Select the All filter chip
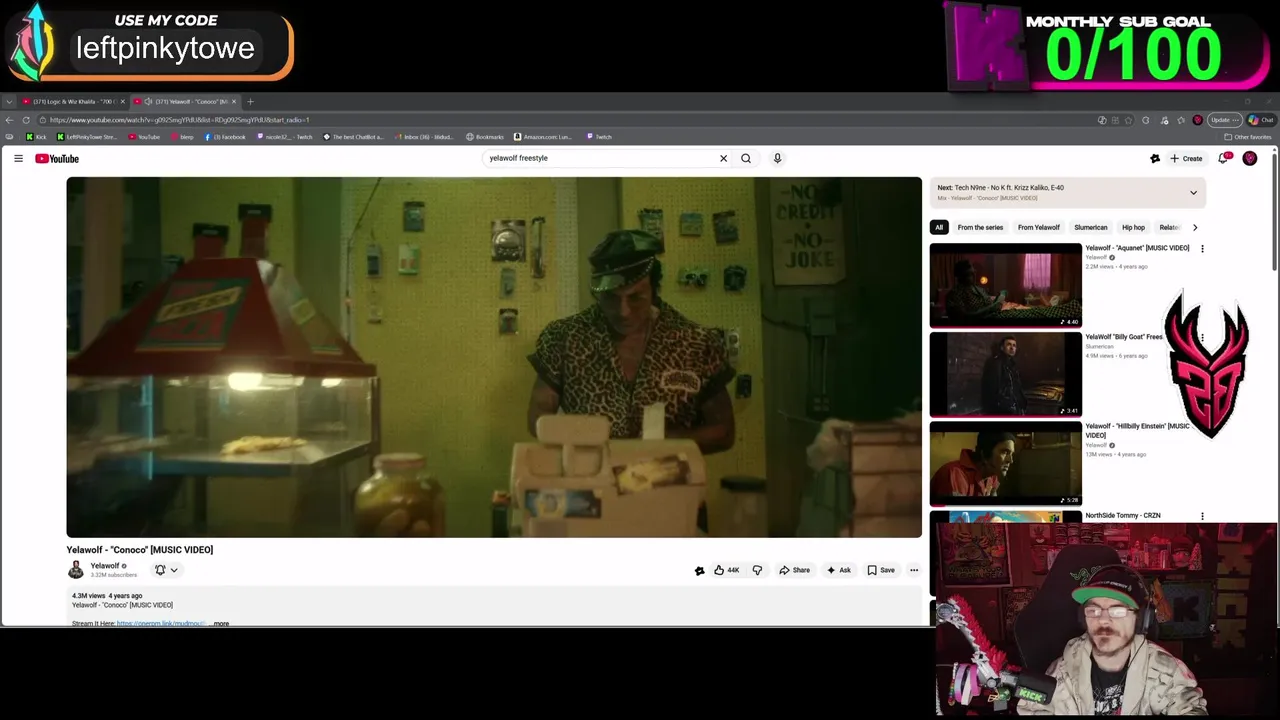Screen dimensions: 1280x720 (939, 227)
